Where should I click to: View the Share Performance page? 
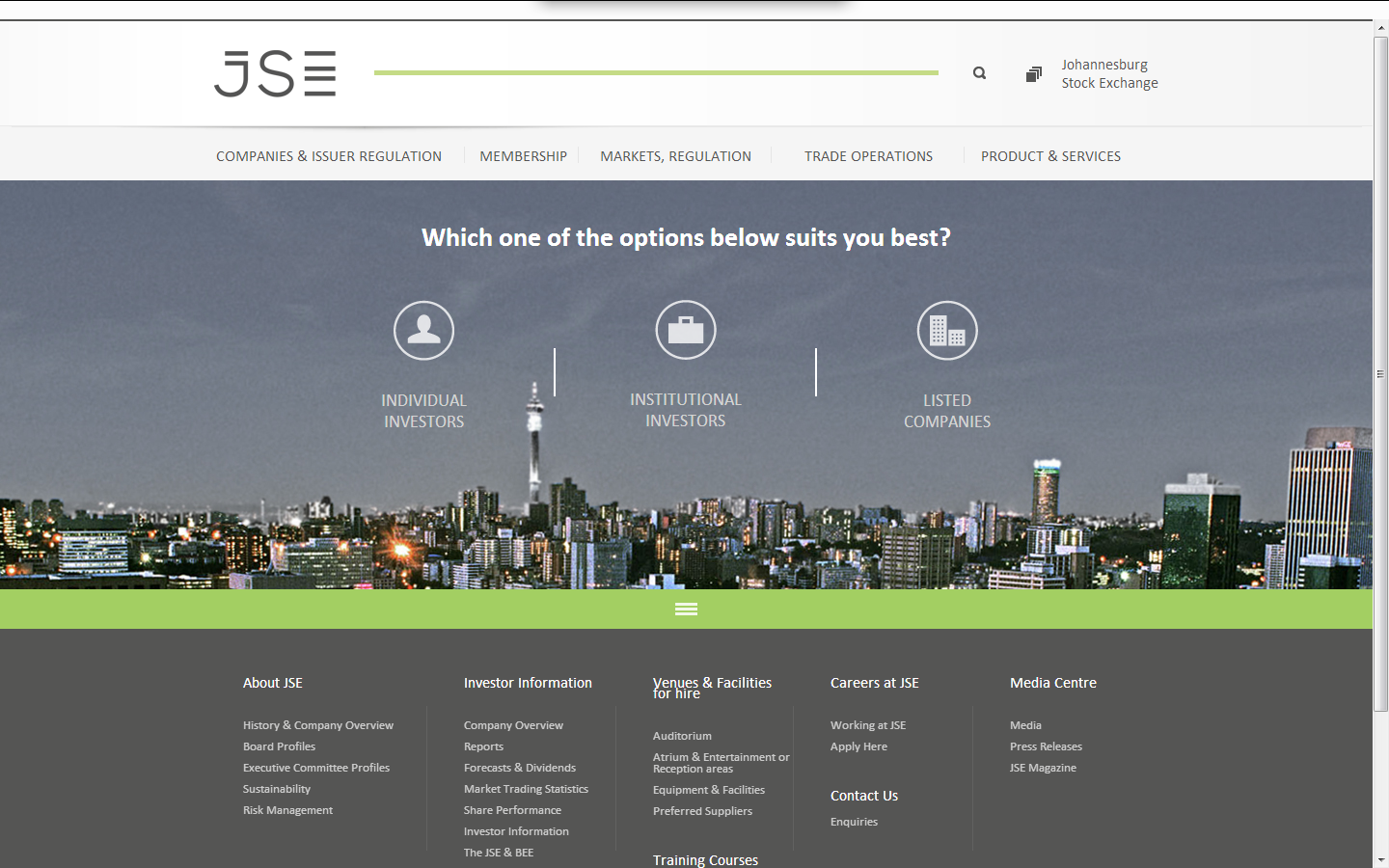pyautogui.click(x=512, y=810)
